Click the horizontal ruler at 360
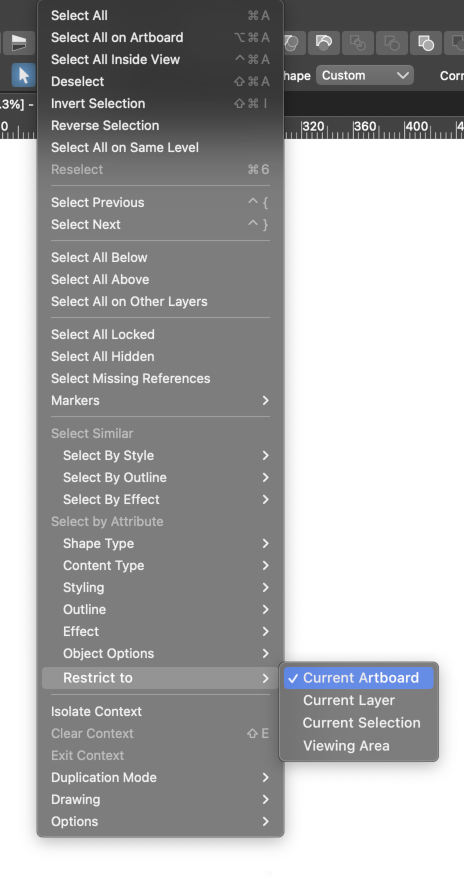 tap(364, 127)
